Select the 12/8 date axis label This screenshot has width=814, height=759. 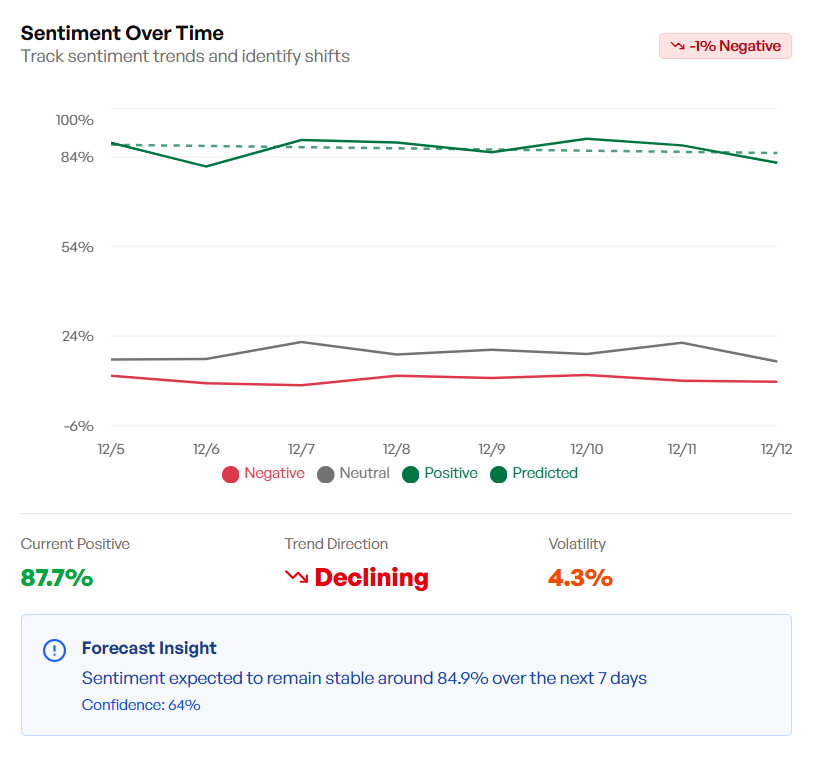point(396,450)
